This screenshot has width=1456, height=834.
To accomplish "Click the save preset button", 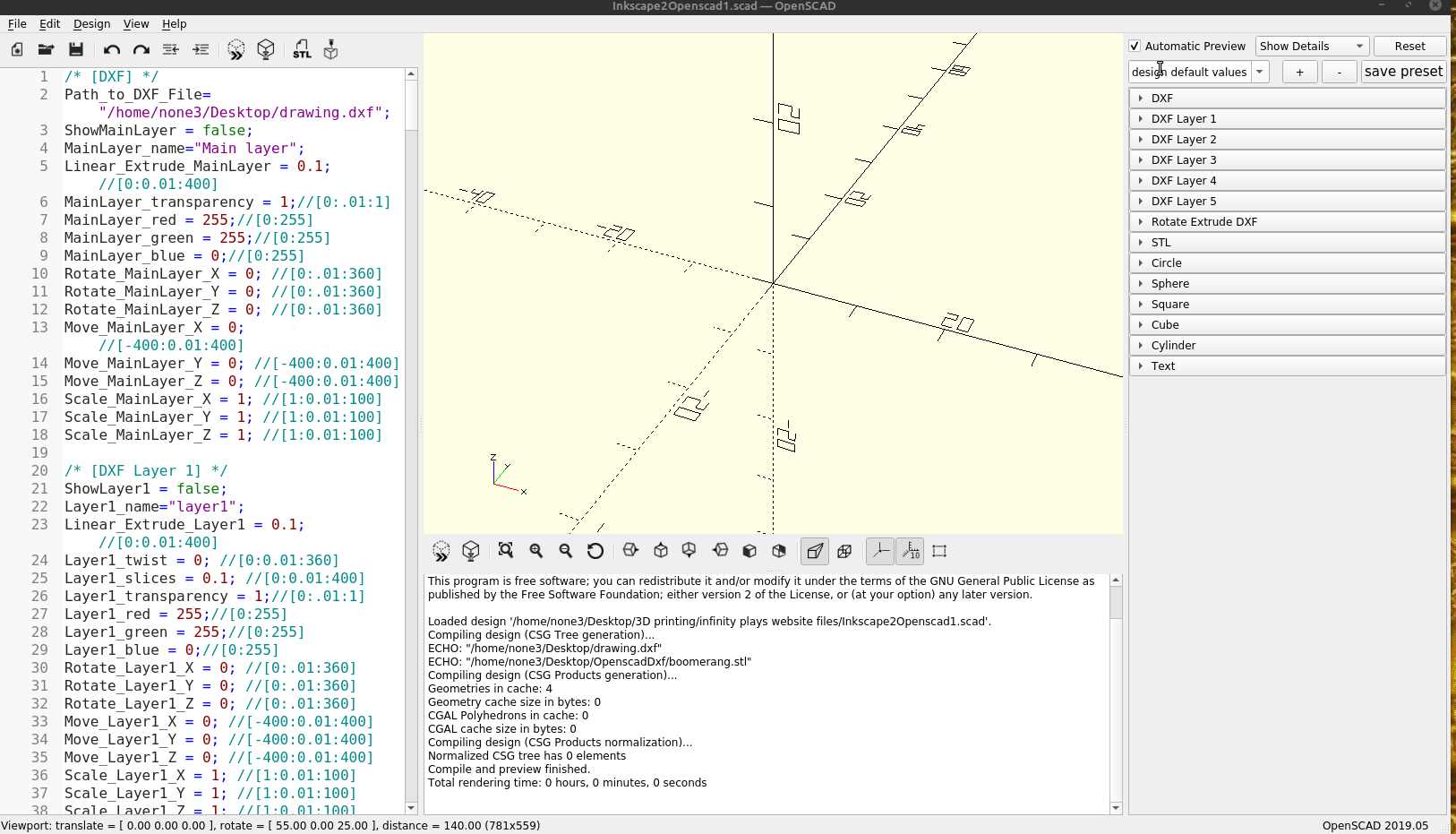I will [1402, 72].
